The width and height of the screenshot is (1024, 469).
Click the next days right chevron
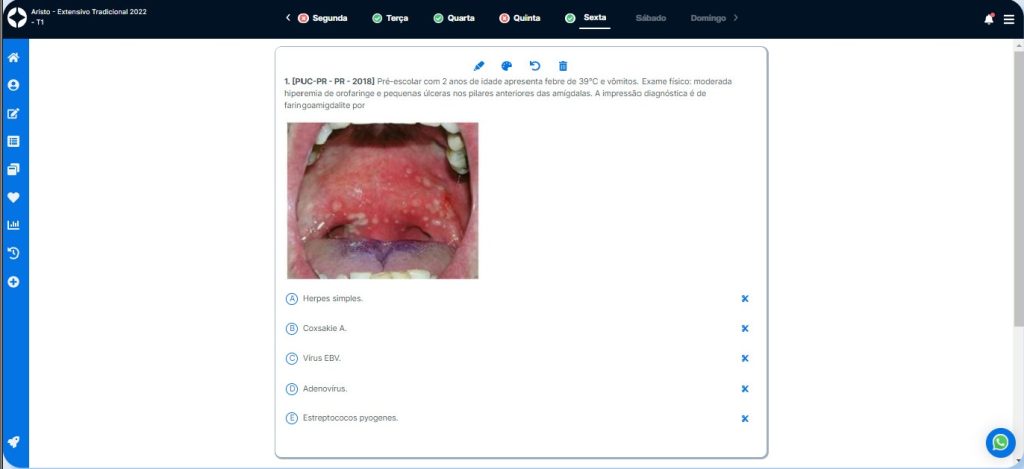click(736, 18)
